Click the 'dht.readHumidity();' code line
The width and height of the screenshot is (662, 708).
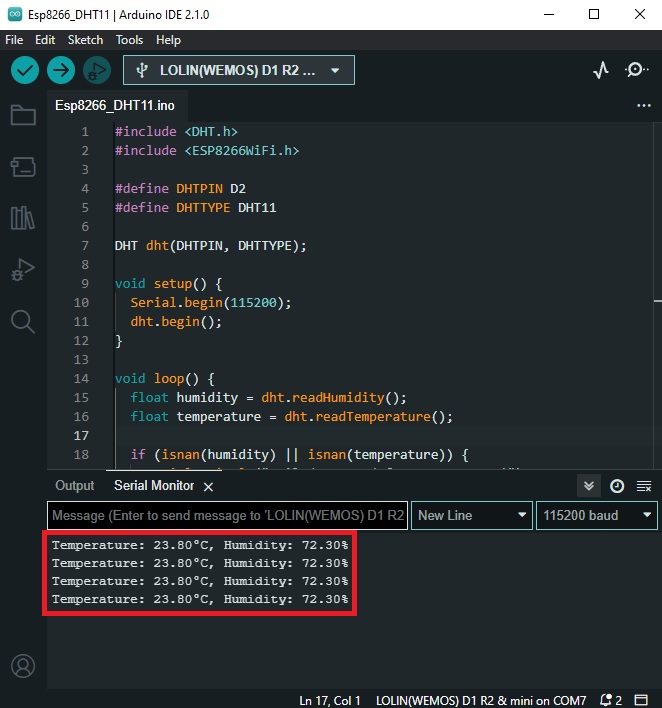[268, 397]
